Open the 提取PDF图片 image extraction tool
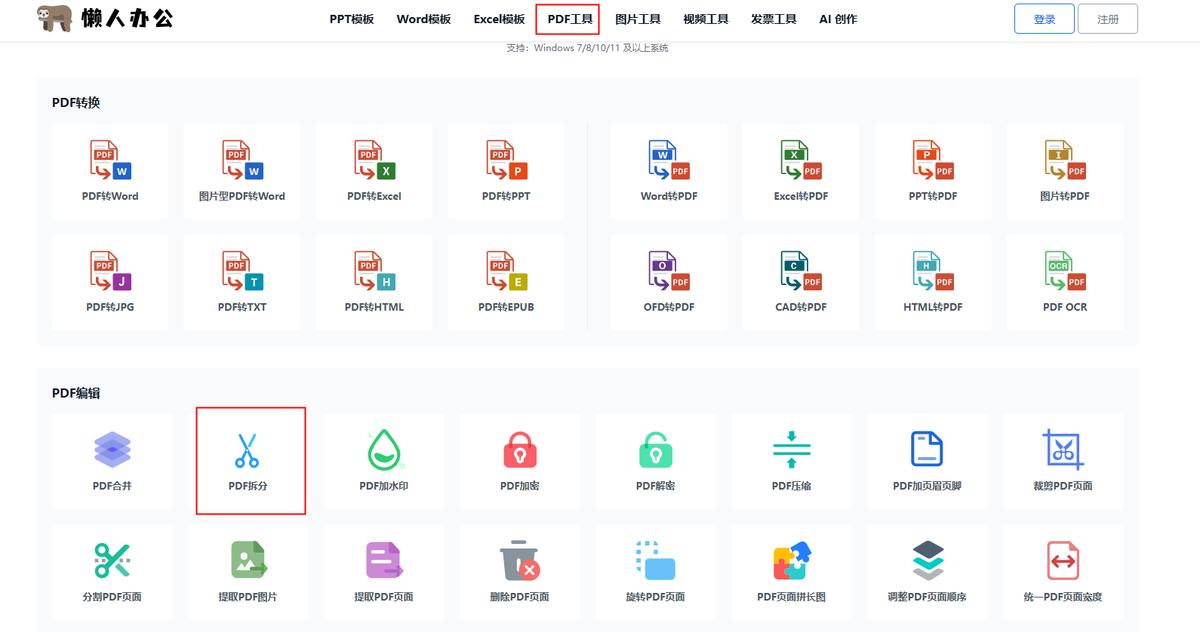 (248, 572)
